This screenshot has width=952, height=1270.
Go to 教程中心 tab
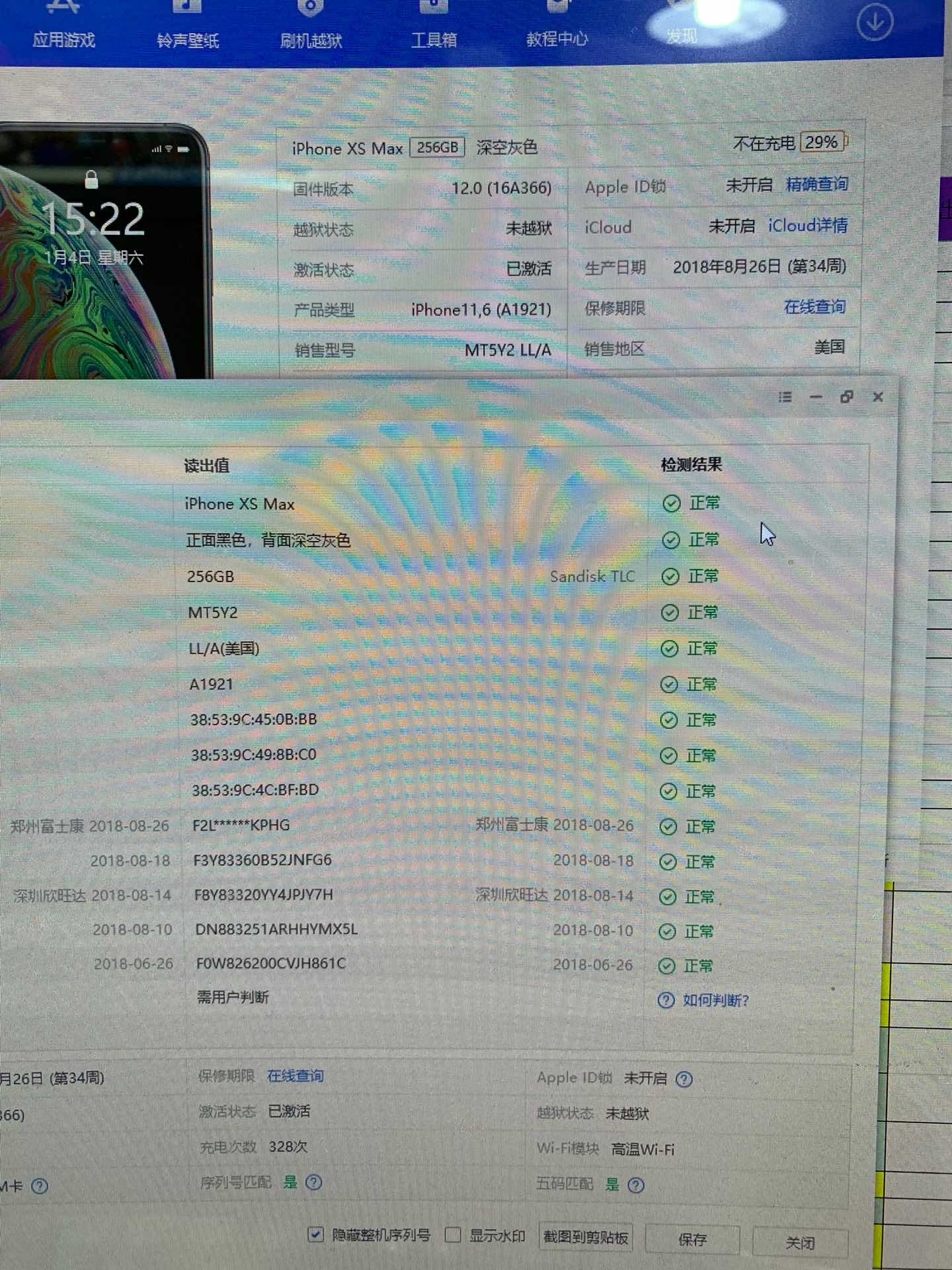coord(557,39)
